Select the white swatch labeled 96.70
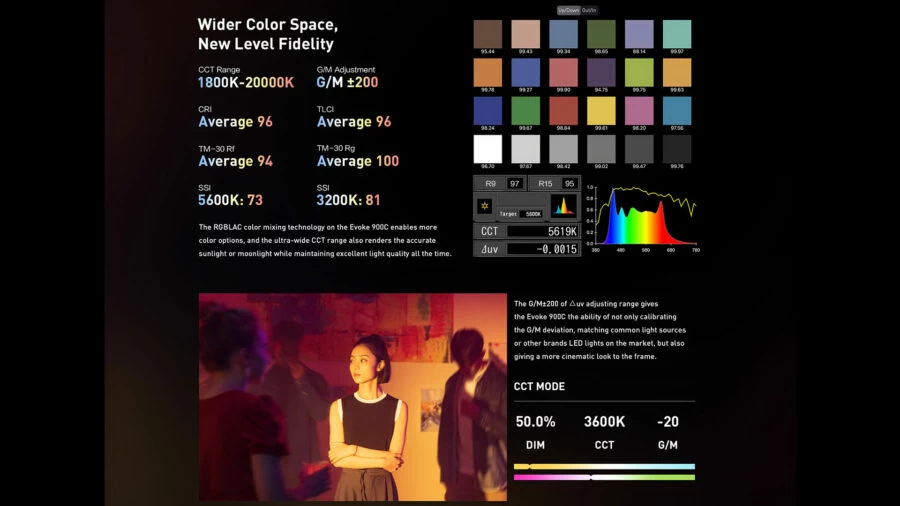The image size is (900, 506). (x=487, y=149)
